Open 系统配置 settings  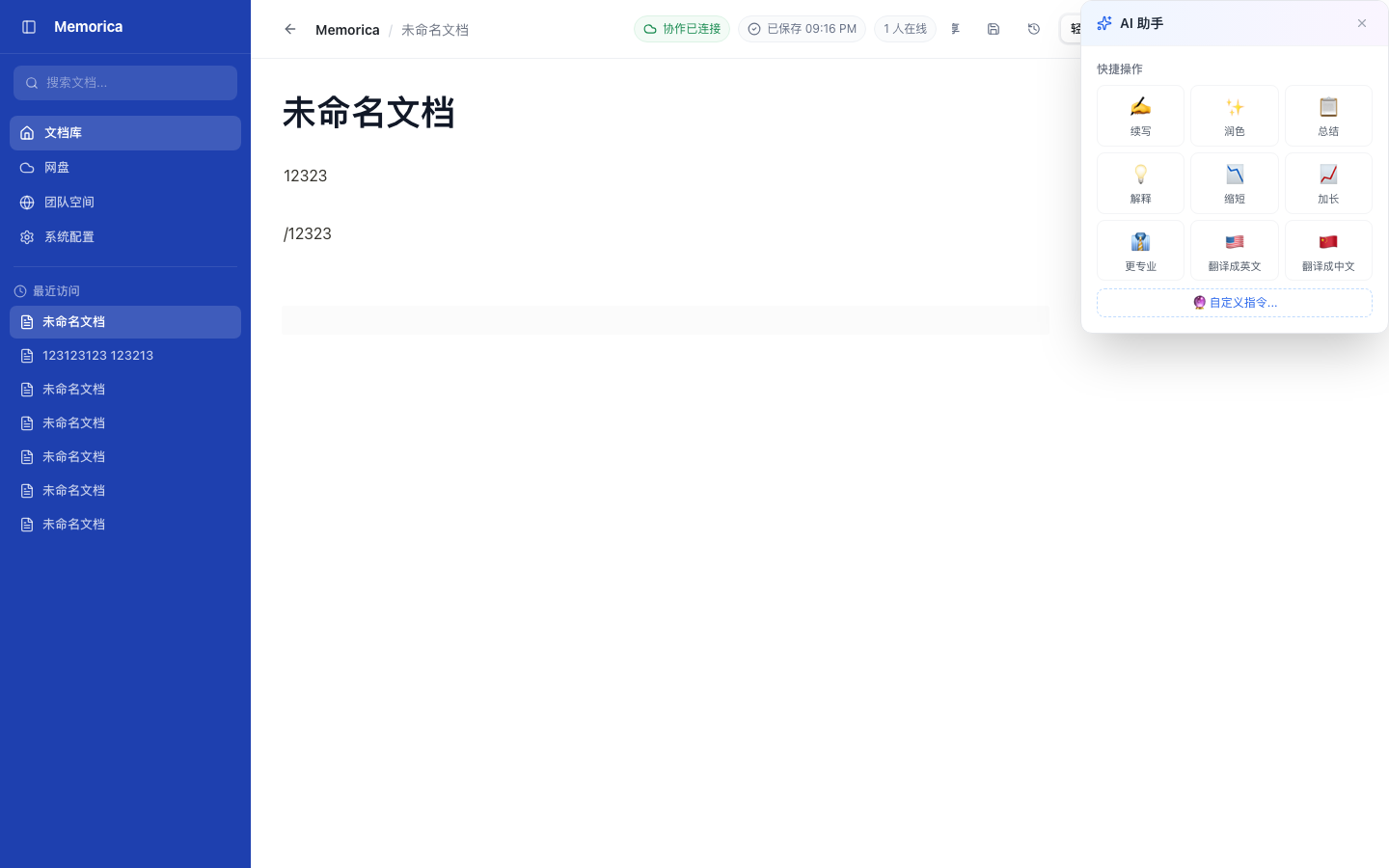[125, 237]
